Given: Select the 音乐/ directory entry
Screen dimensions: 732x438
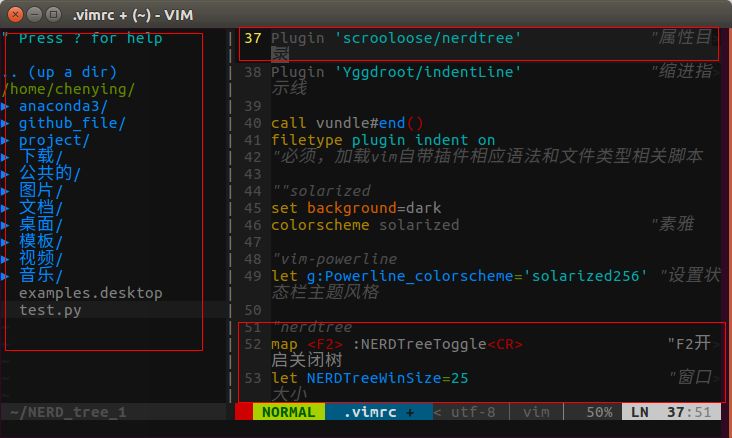Looking at the screenshot, I should 41,276.
